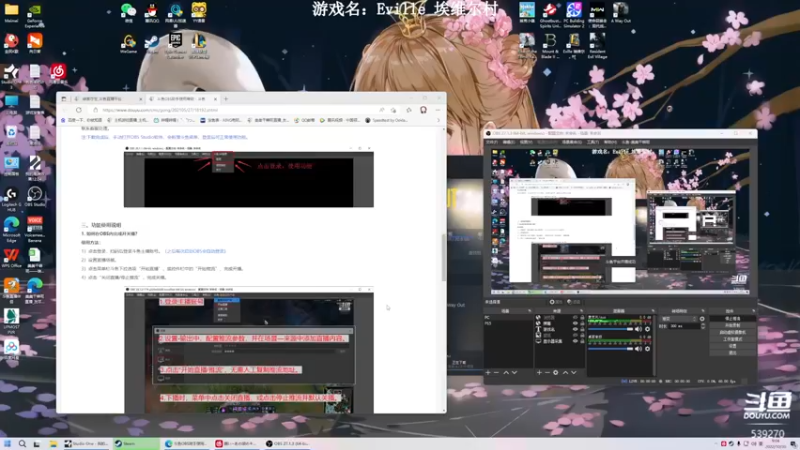Pop out the Controls dock panel
Image resolution: width=800 pixels, height=450 pixels.
pyautogui.click(x=754, y=311)
